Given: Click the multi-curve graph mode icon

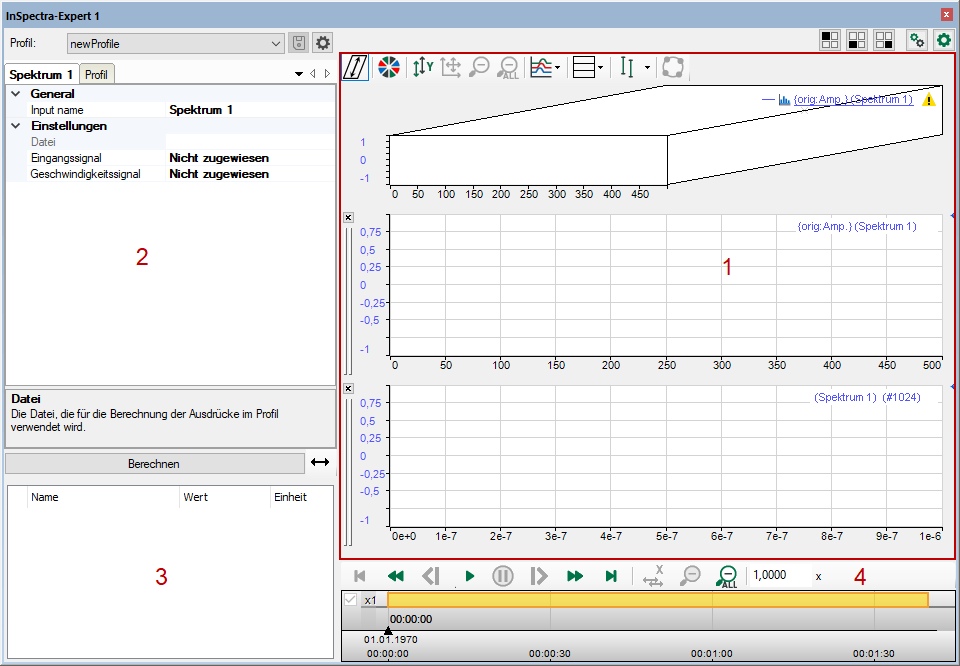Looking at the screenshot, I should [541, 67].
